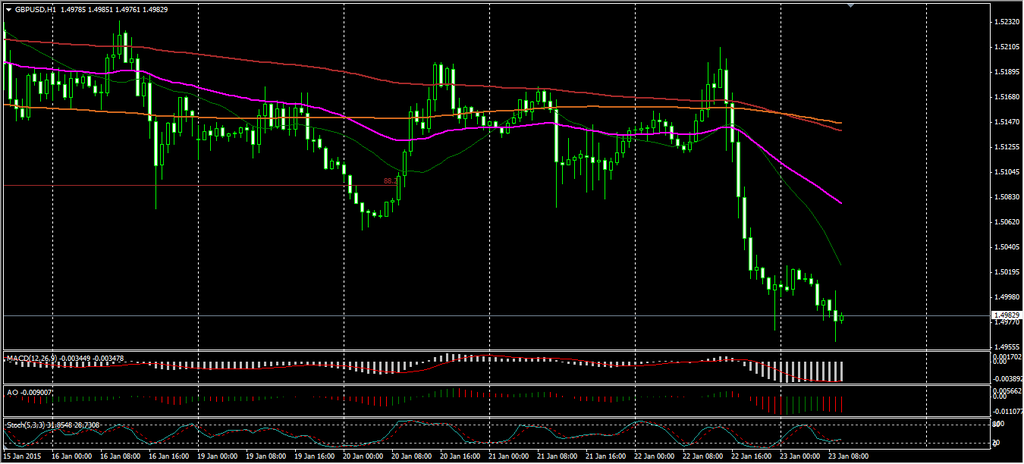Image resolution: width=1024 pixels, height=464 pixels.
Task: Click the gray chart shift triangle marker
Action: point(850,5)
